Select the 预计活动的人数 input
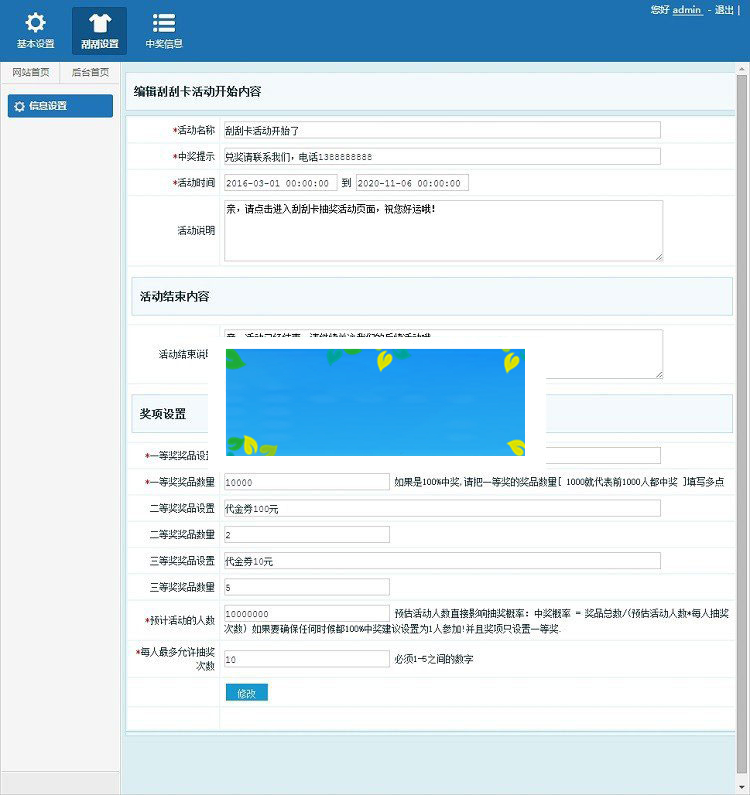The height and width of the screenshot is (795, 750). coord(306,613)
